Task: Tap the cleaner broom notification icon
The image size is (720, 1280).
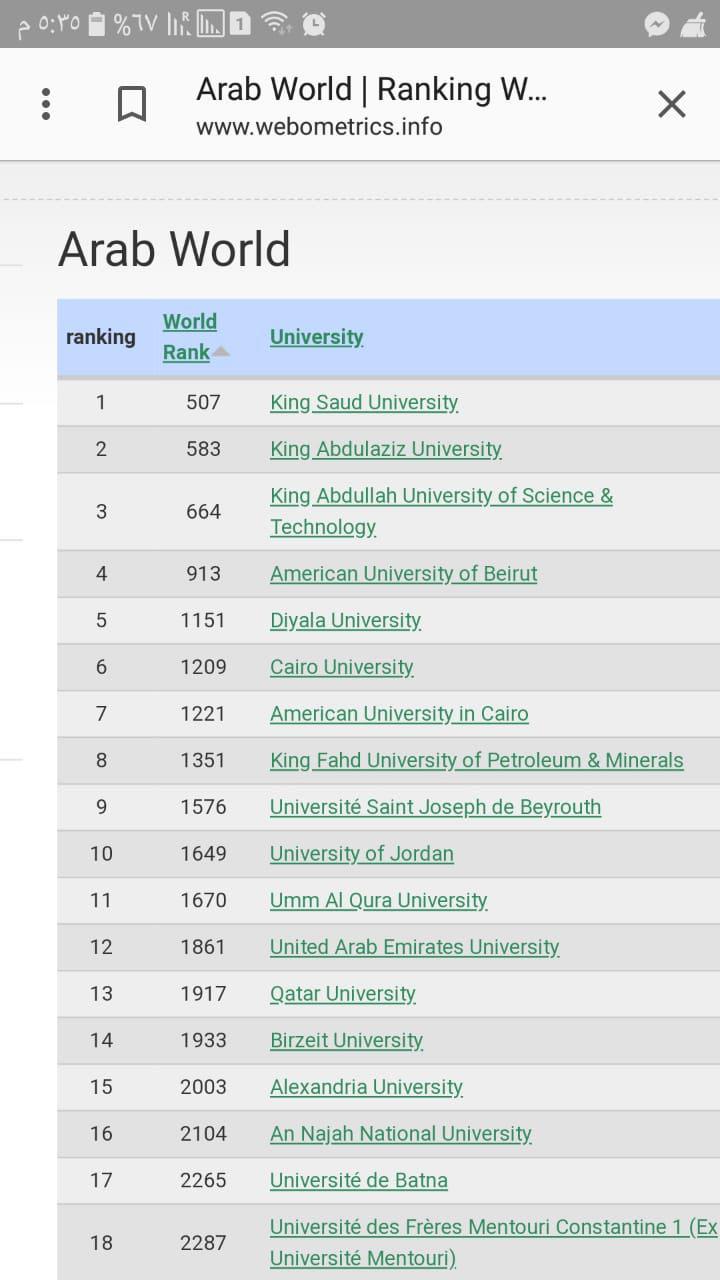Action: pos(693,24)
